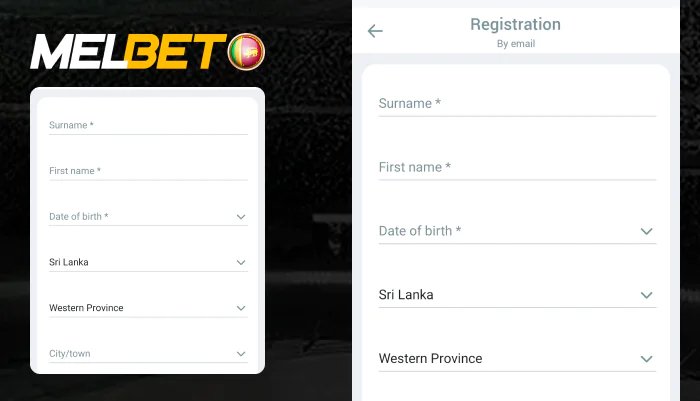Click chevron arrow beside Sri Lanka in large form
The width and height of the screenshot is (700, 401).
(x=646, y=295)
